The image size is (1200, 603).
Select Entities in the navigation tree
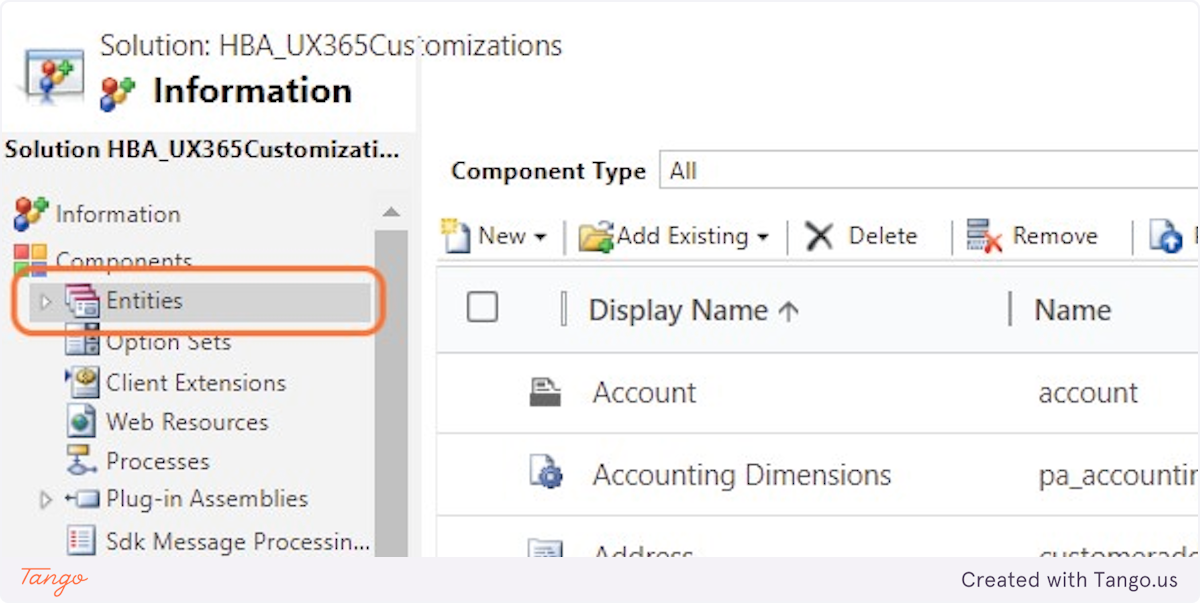coord(145,300)
